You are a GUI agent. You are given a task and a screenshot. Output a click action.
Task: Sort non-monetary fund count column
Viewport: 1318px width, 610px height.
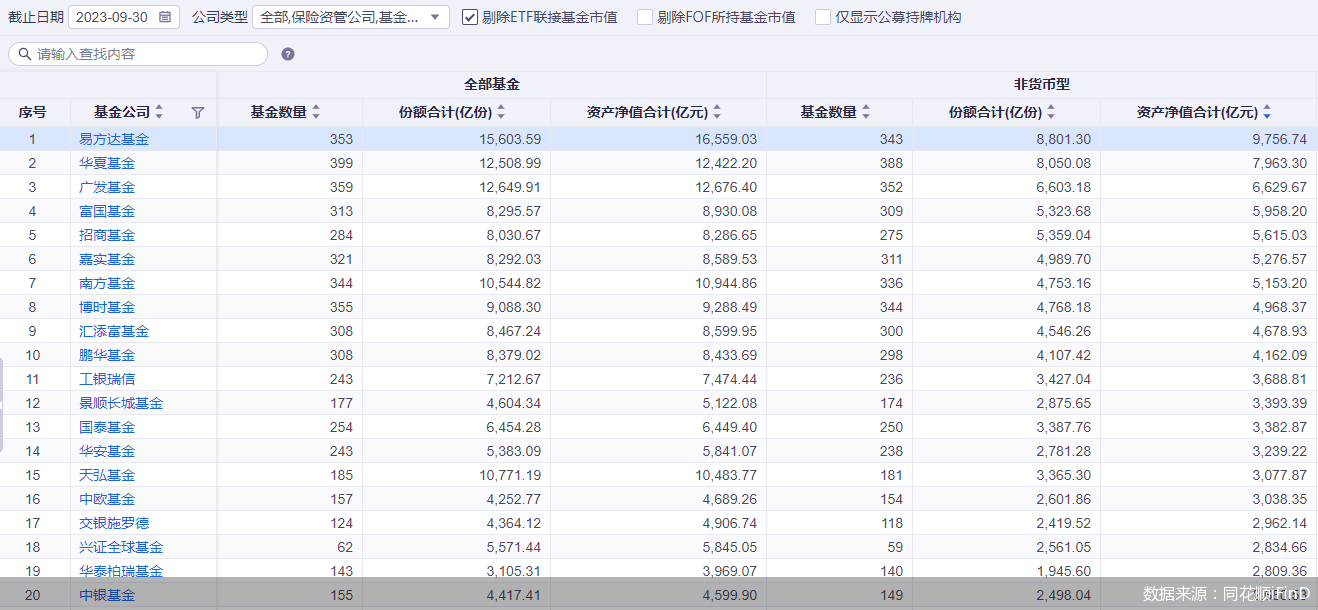coord(866,113)
